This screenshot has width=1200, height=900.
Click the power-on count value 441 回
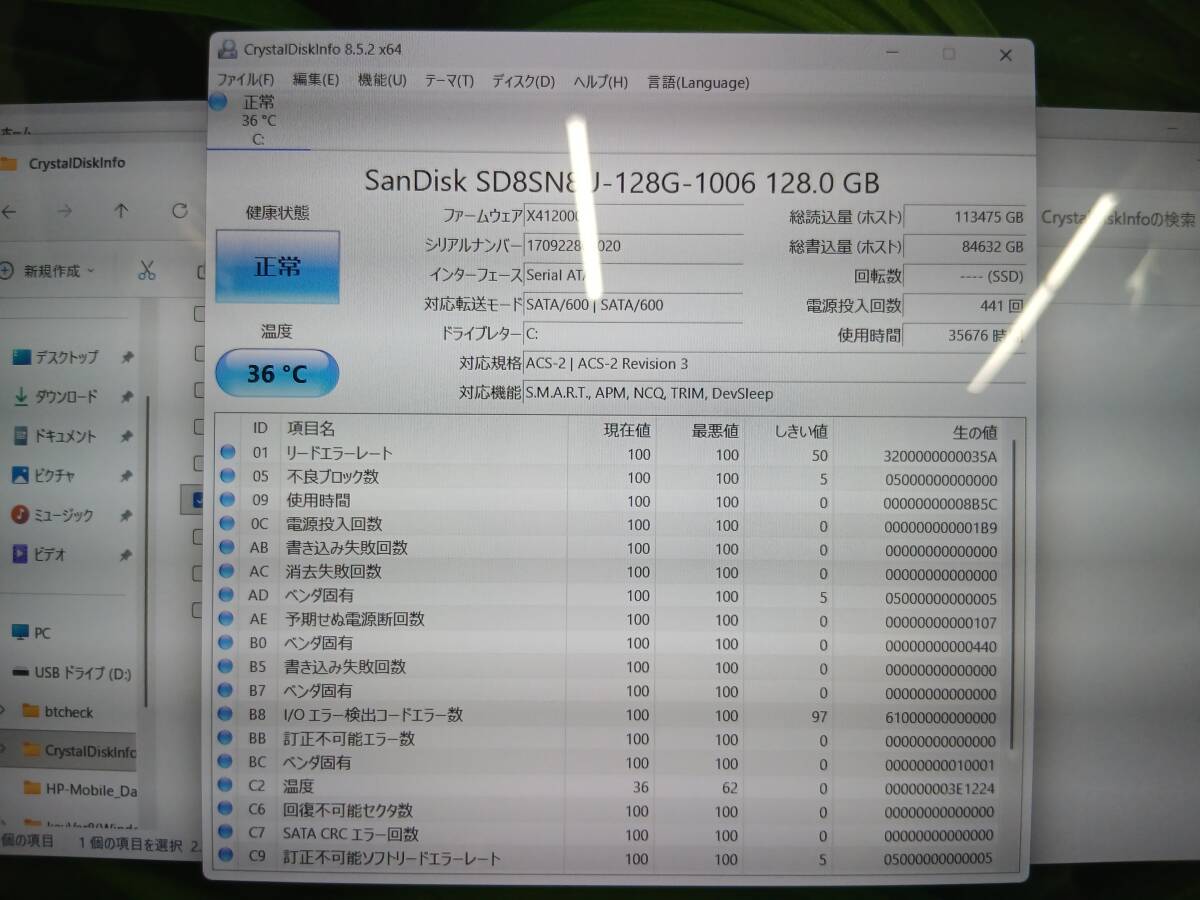tap(964, 306)
